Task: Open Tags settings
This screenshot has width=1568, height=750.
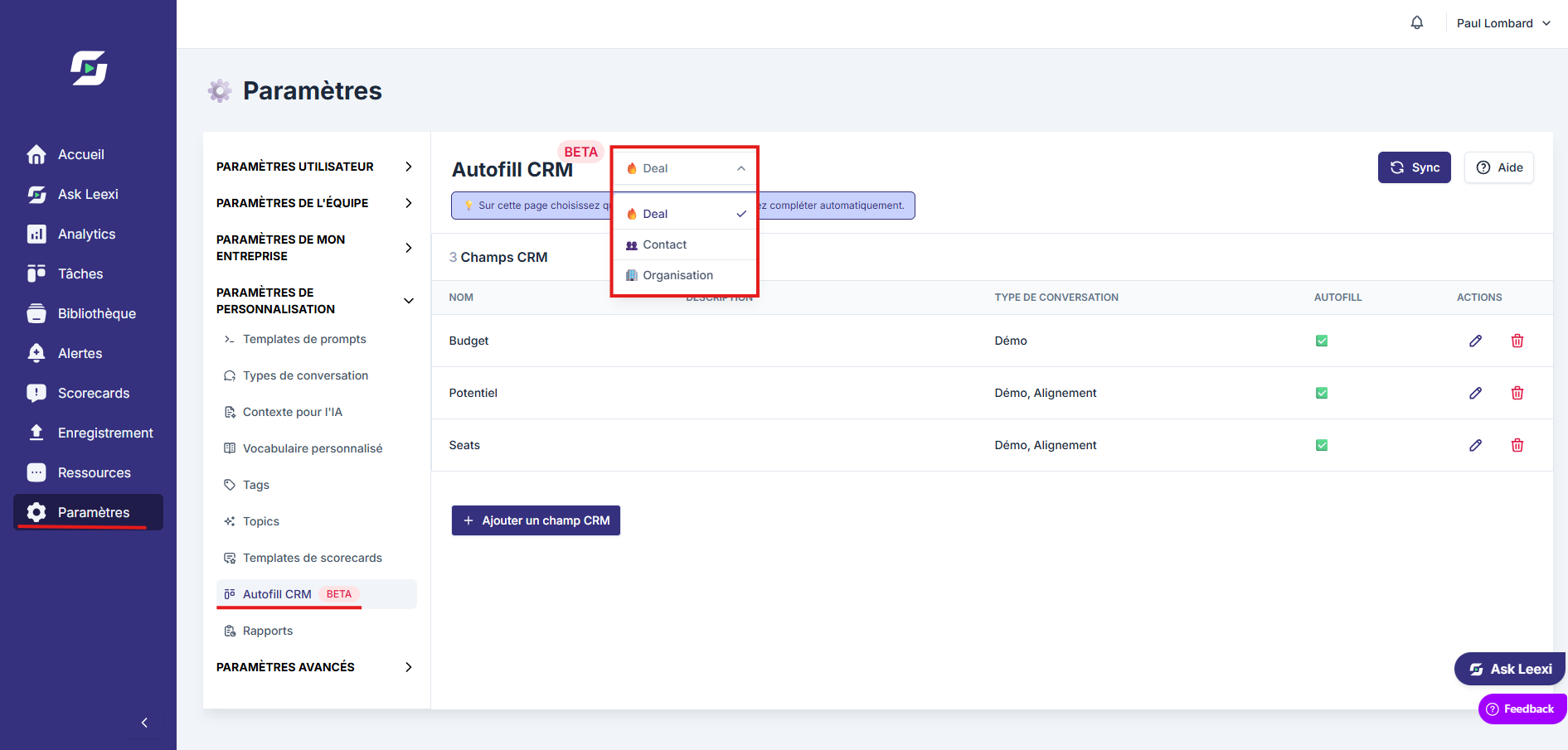Action: 316,485
